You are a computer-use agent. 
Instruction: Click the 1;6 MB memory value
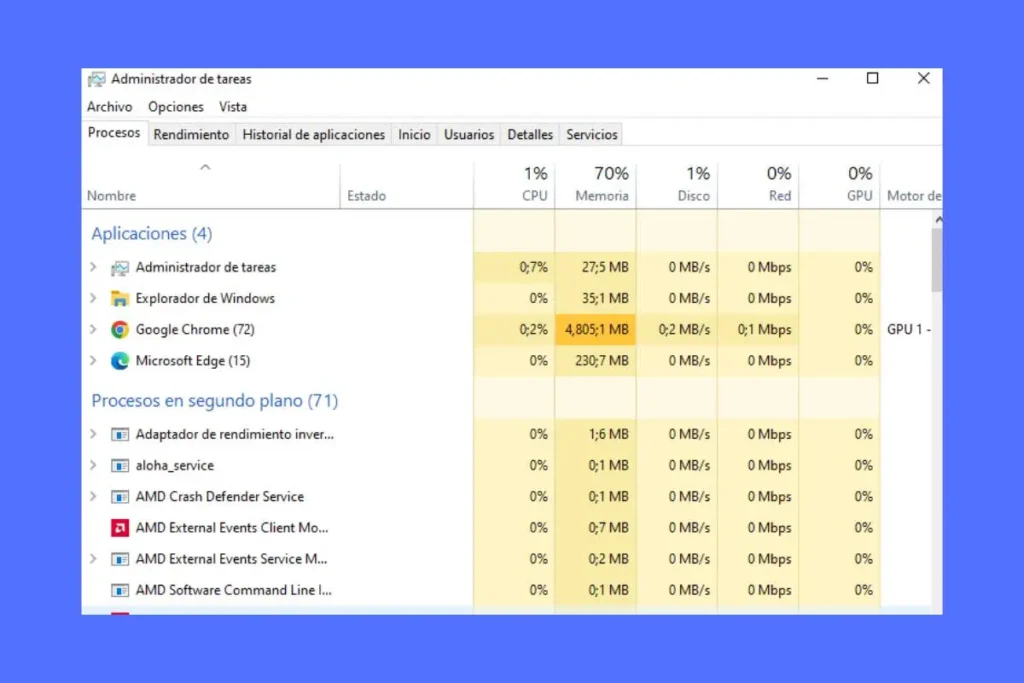pyautogui.click(x=608, y=434)
